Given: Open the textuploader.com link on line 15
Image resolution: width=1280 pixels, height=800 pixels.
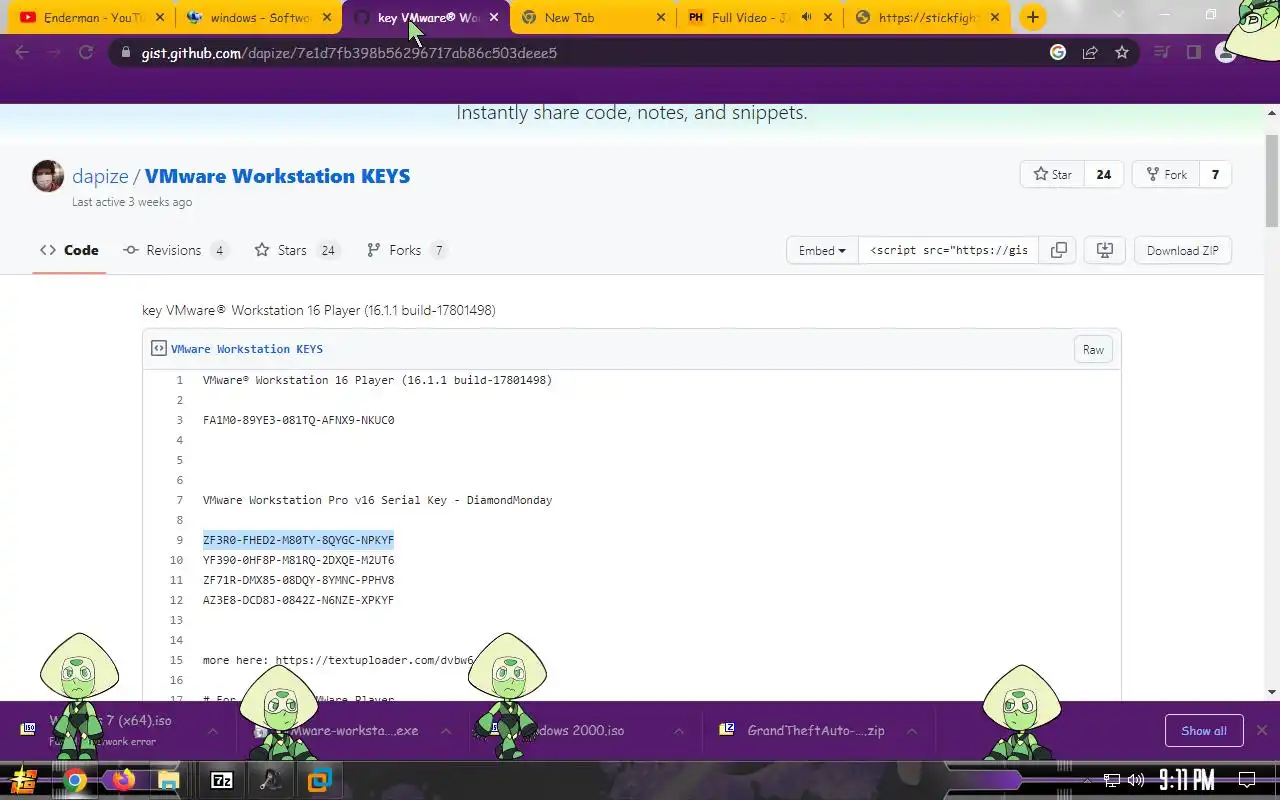Looking at the screenshot, I should [375, 660].
